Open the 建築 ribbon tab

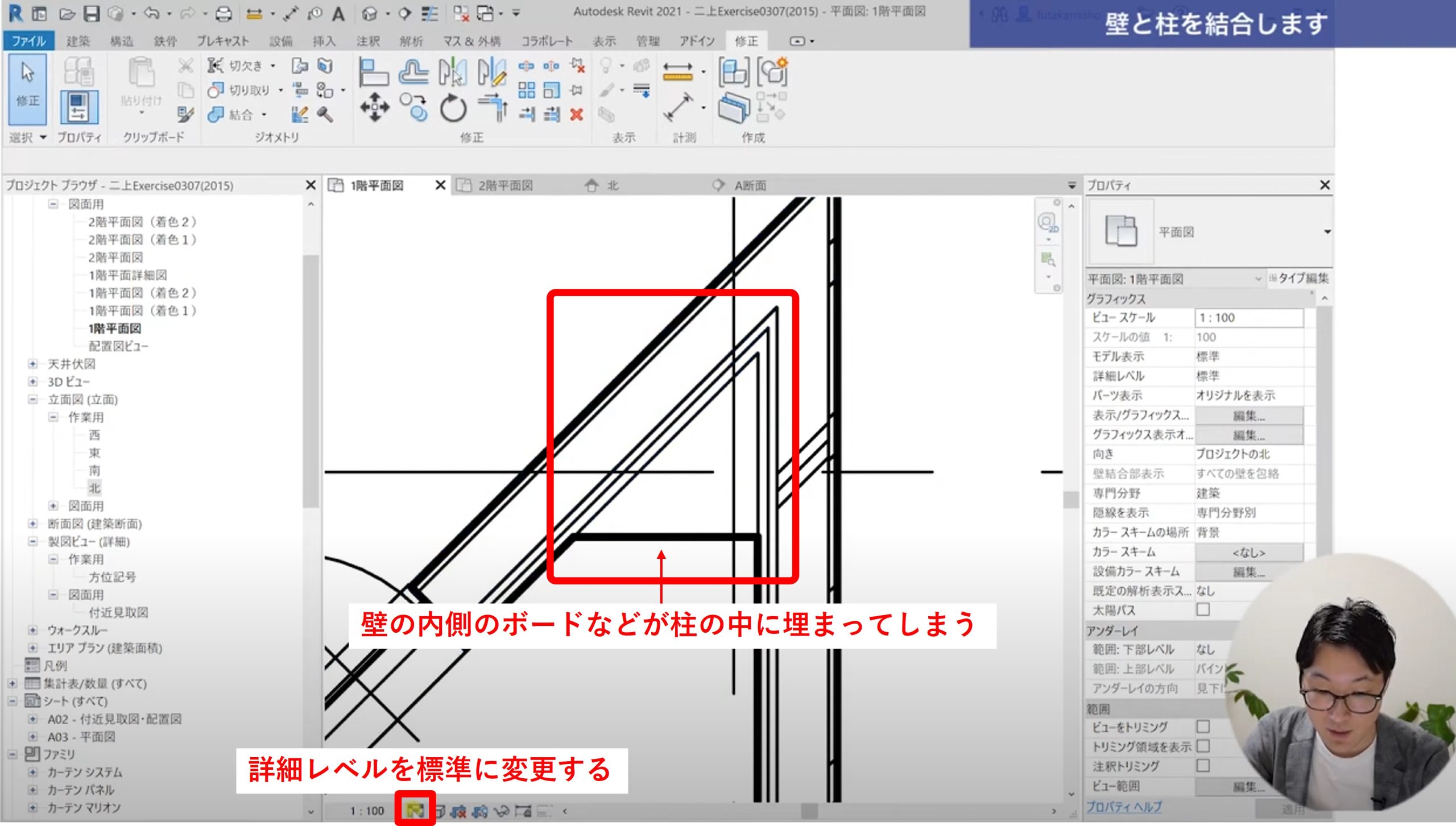[x=78, y=41]
